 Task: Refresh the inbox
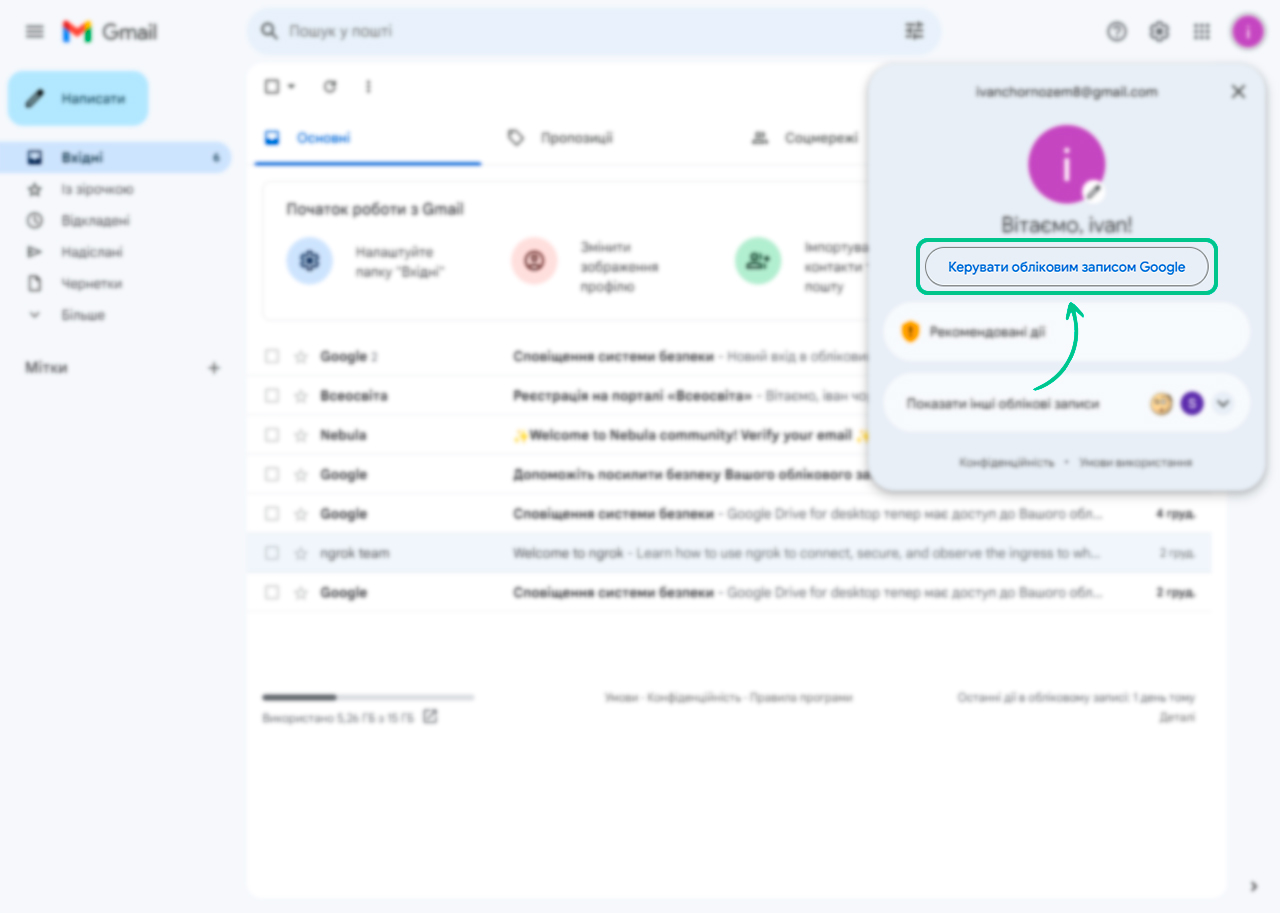coord(330,87)
